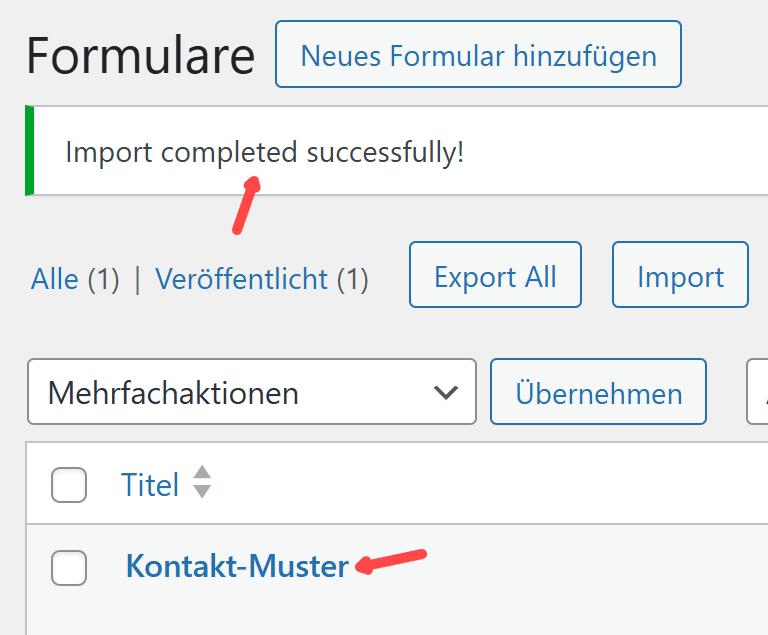This screenshot has width=768, height=635.
Task: Click the Formulare page heading
Action: (x=140, y=55)
